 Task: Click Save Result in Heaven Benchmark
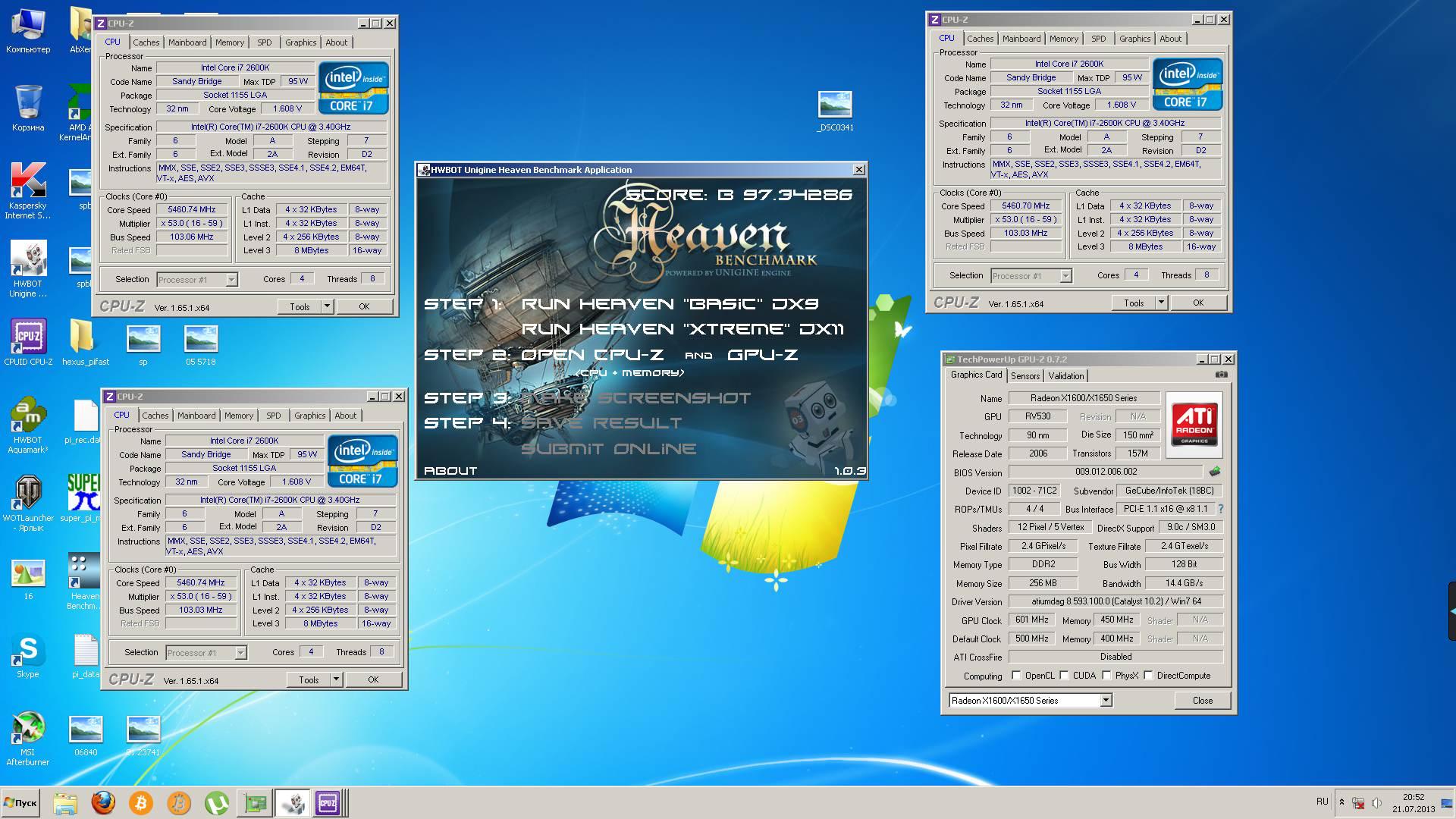click(601, 423)
